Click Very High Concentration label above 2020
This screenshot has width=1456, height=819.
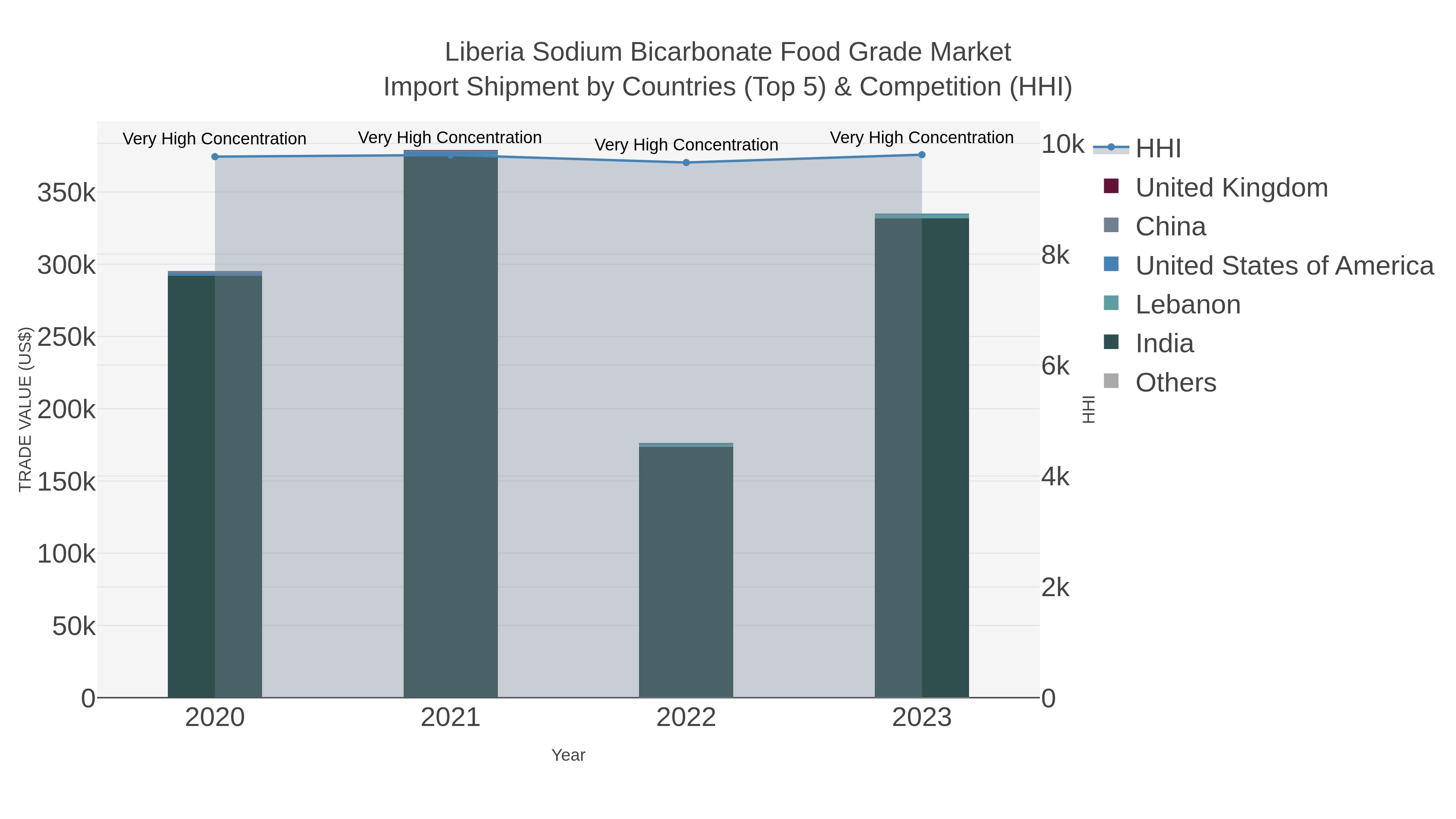pyautogui.click(x=214, y=138)
